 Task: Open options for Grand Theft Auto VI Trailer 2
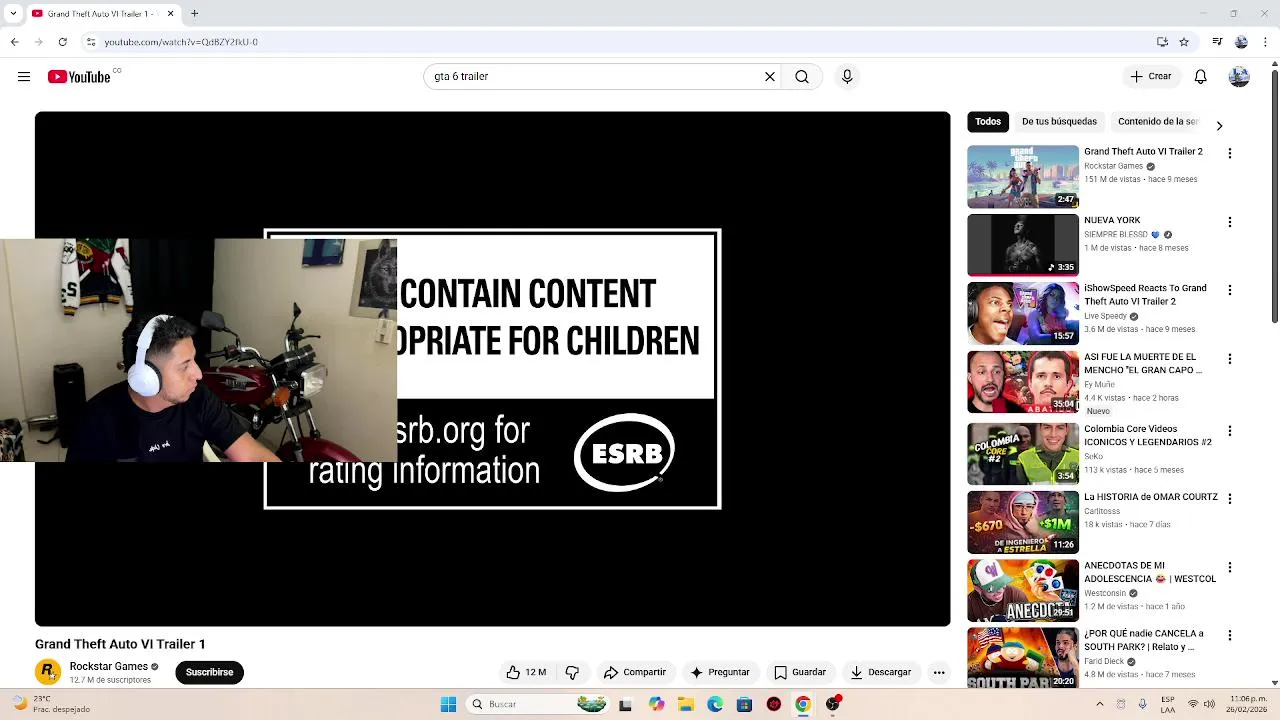tap(1230, 153)
